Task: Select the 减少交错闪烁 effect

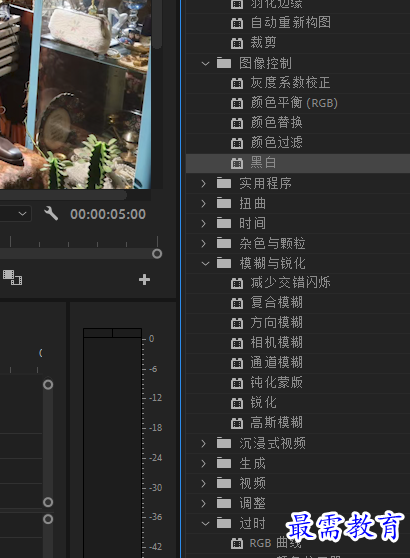Action: (x=290, y=283)
